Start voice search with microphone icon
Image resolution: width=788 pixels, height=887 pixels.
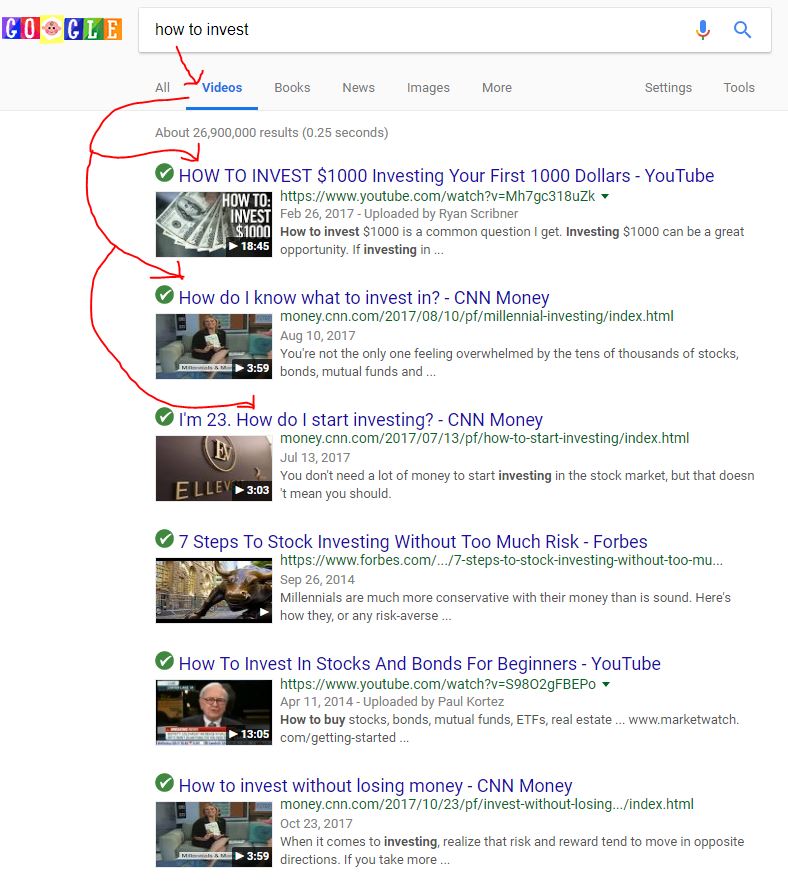[703, 29]
